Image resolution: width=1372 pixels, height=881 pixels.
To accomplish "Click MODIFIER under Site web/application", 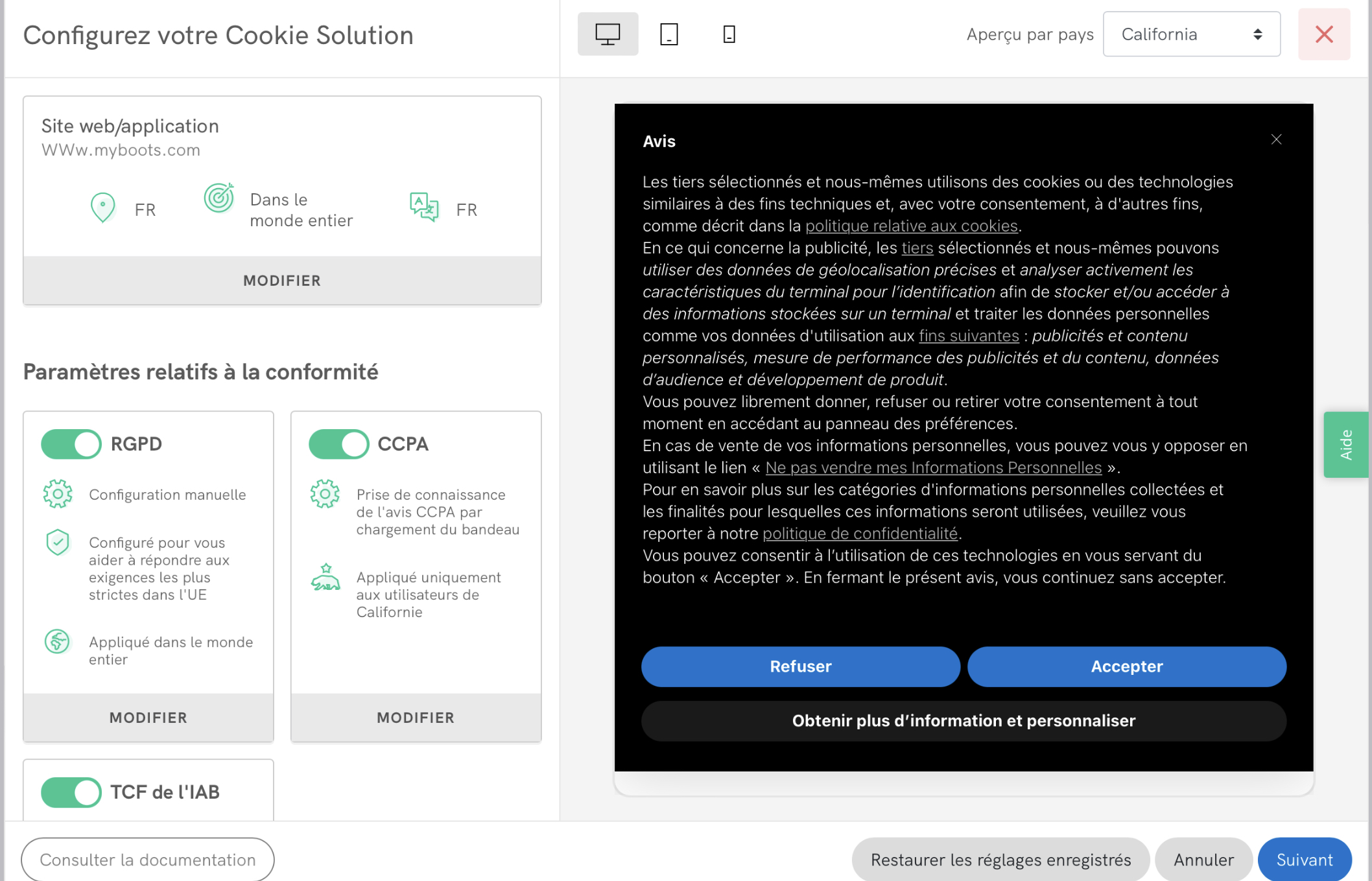I will 282,281.
